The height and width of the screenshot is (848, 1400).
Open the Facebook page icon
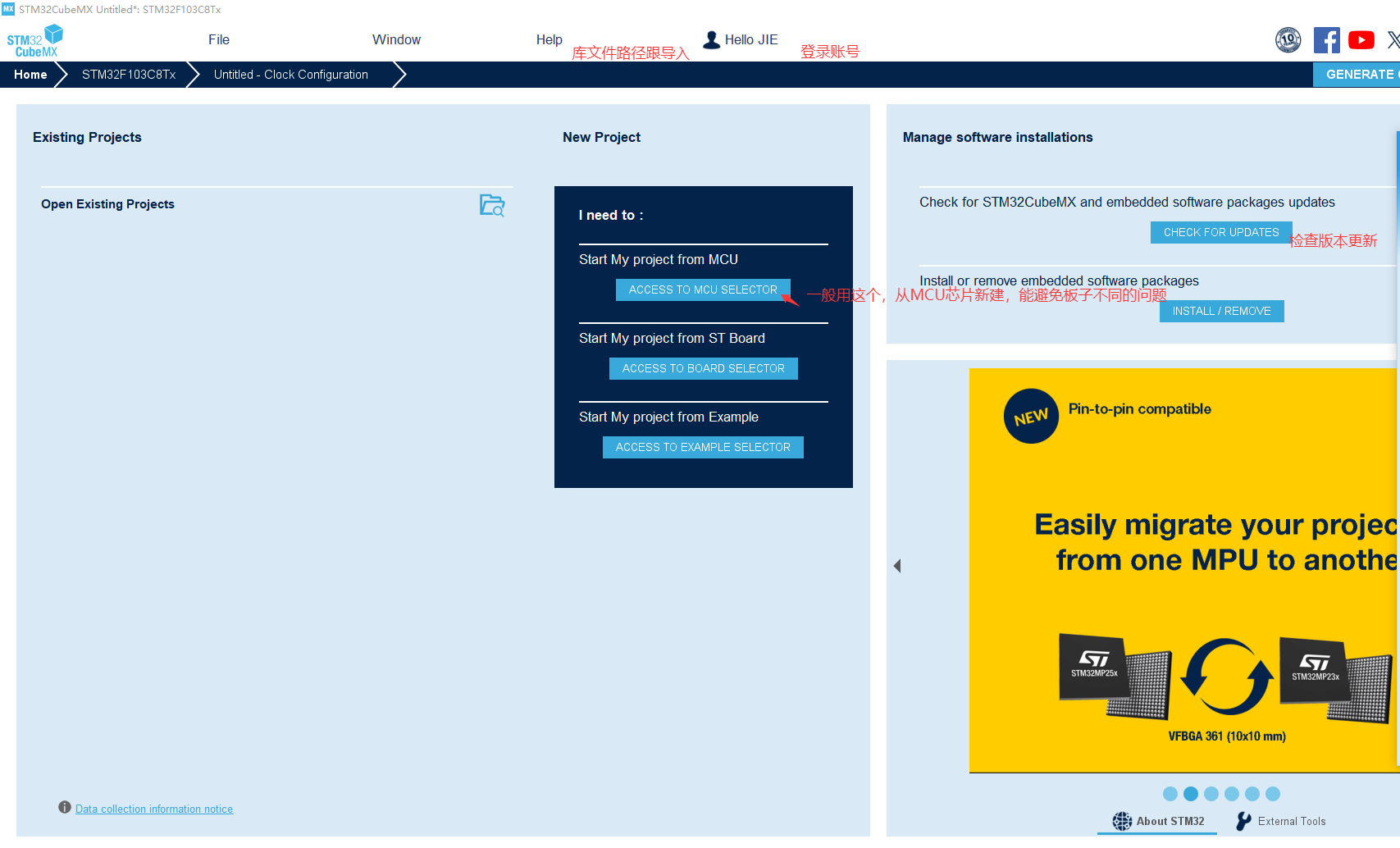1327,39
